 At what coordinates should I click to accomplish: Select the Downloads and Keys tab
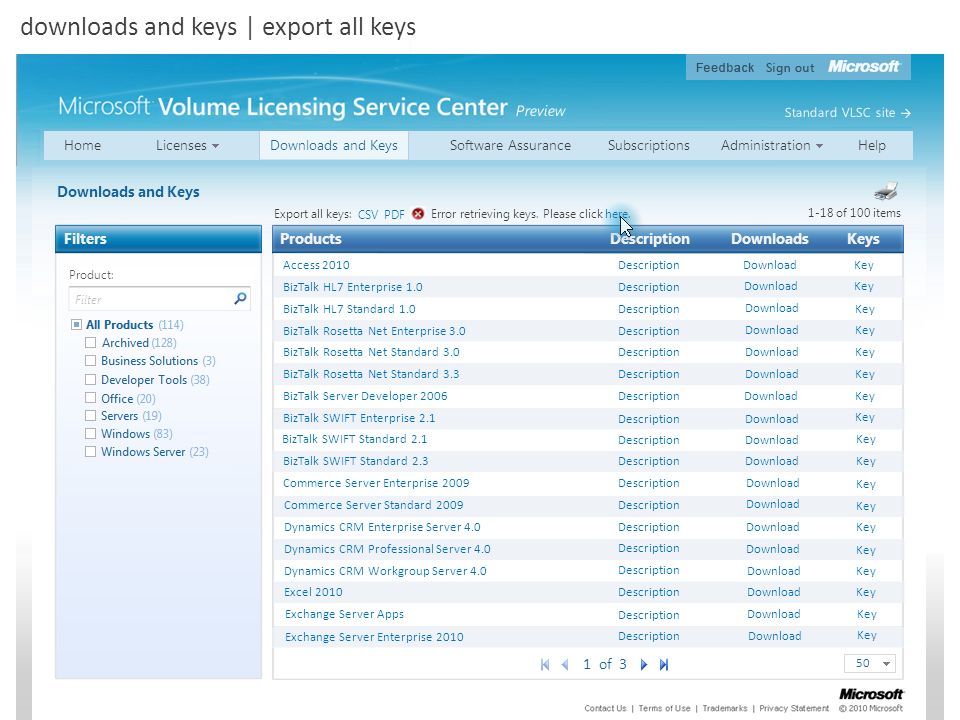coord(334,146)
